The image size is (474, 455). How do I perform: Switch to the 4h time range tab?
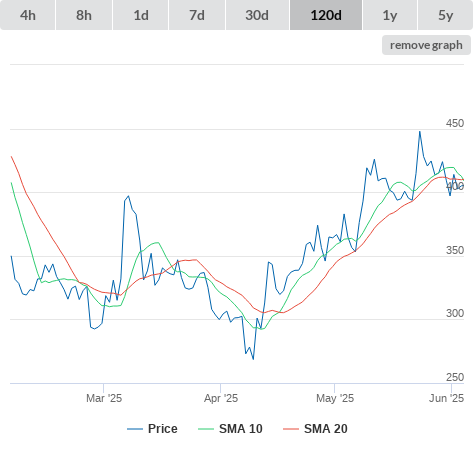click(28, 15)
